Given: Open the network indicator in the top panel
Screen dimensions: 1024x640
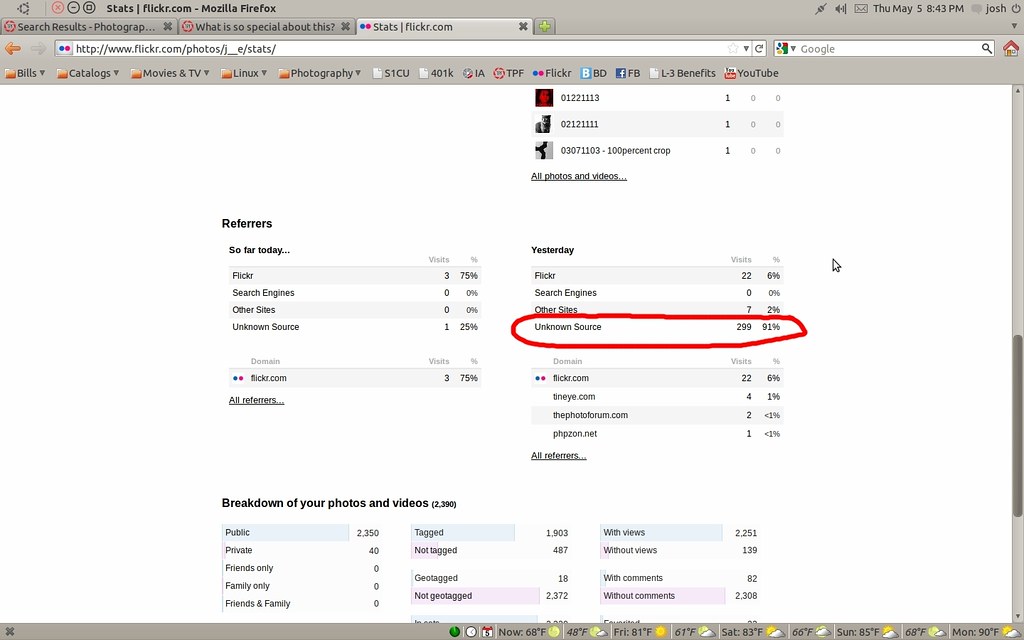Looking at the screenshot, I should [x=820, y=8].
